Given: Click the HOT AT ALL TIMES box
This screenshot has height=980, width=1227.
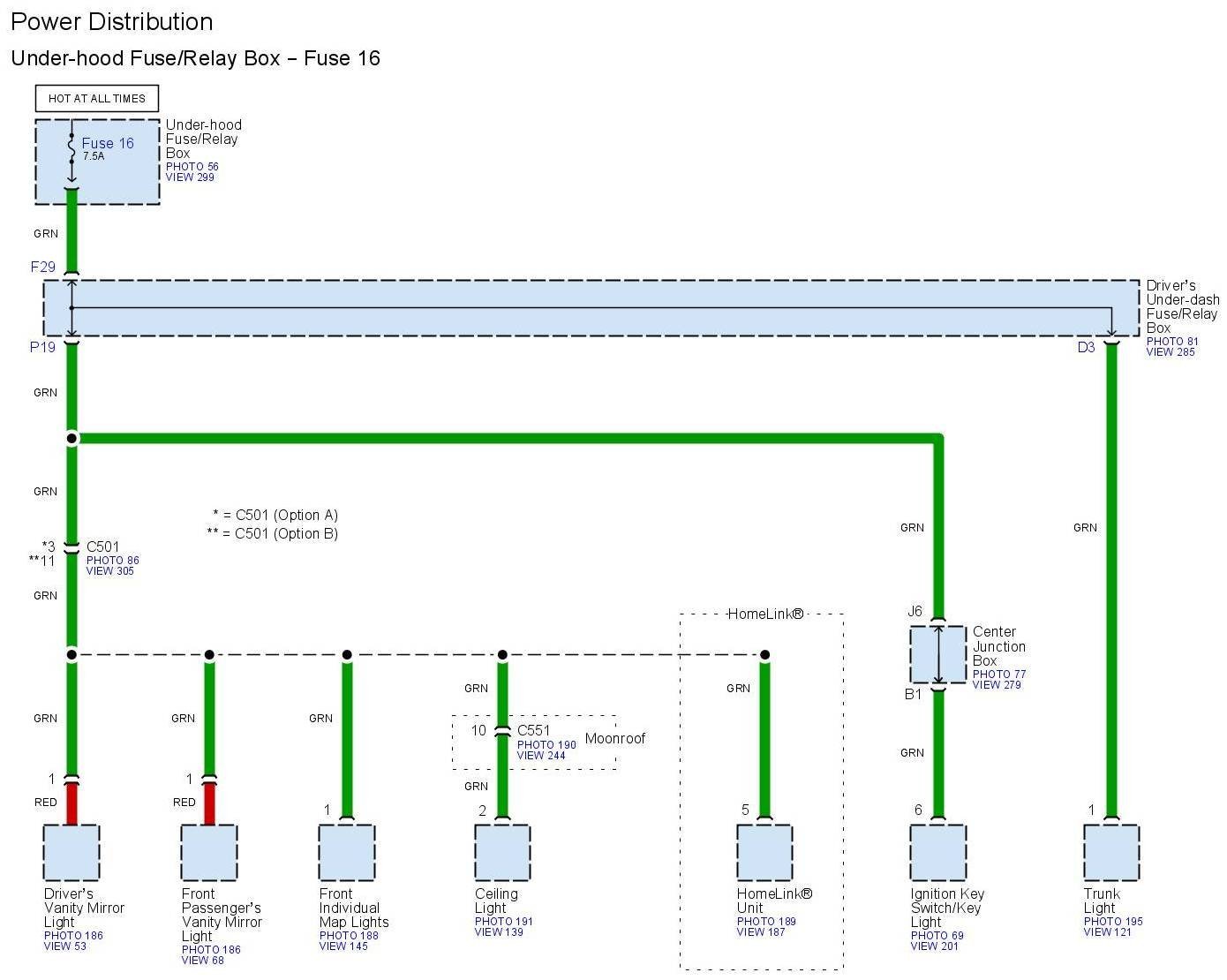Looking at the screenshot, I should click(97, 98).
